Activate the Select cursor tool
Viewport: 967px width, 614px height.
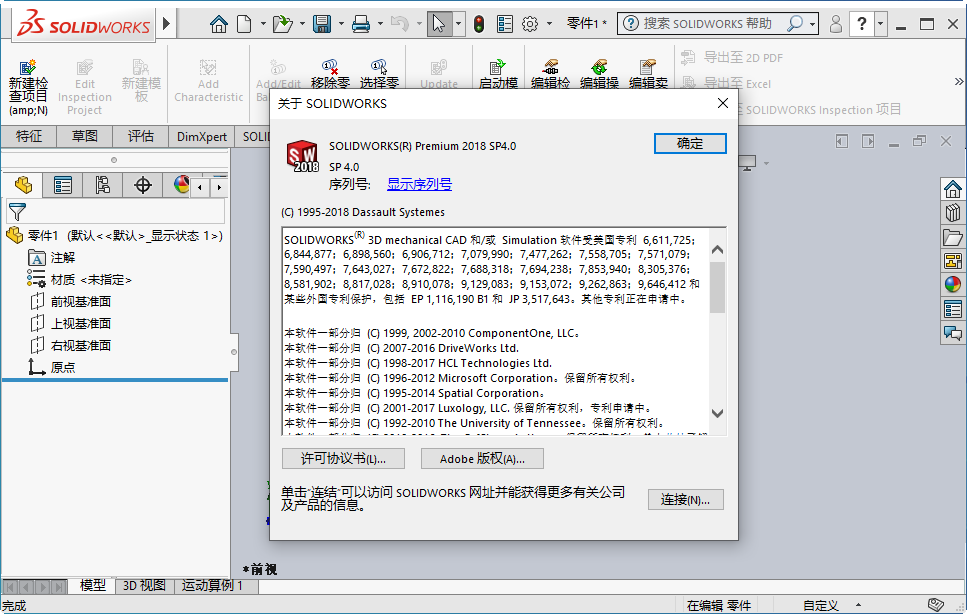coord(438,24)
